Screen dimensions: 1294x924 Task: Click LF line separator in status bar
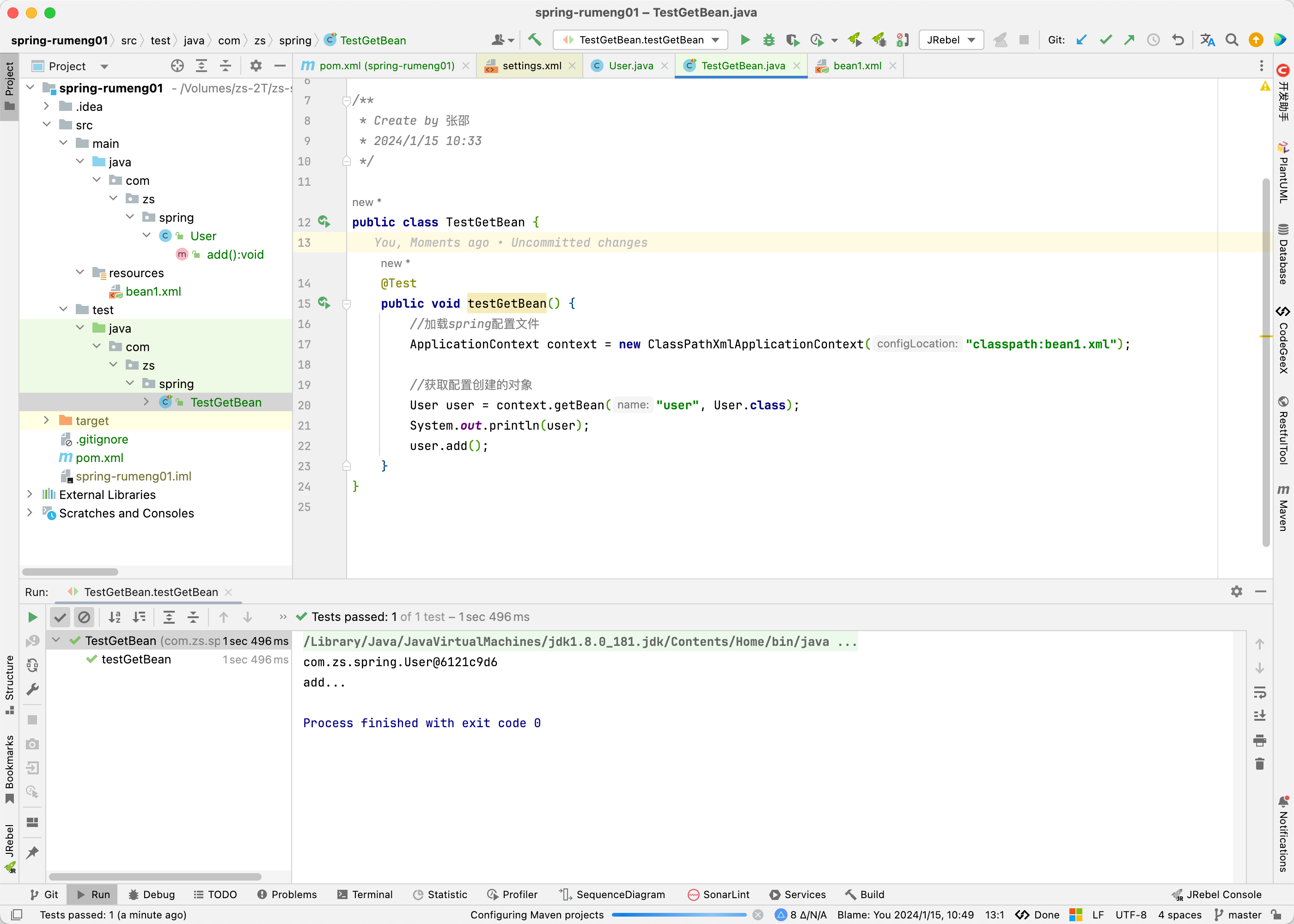[x=1098, y=915]
